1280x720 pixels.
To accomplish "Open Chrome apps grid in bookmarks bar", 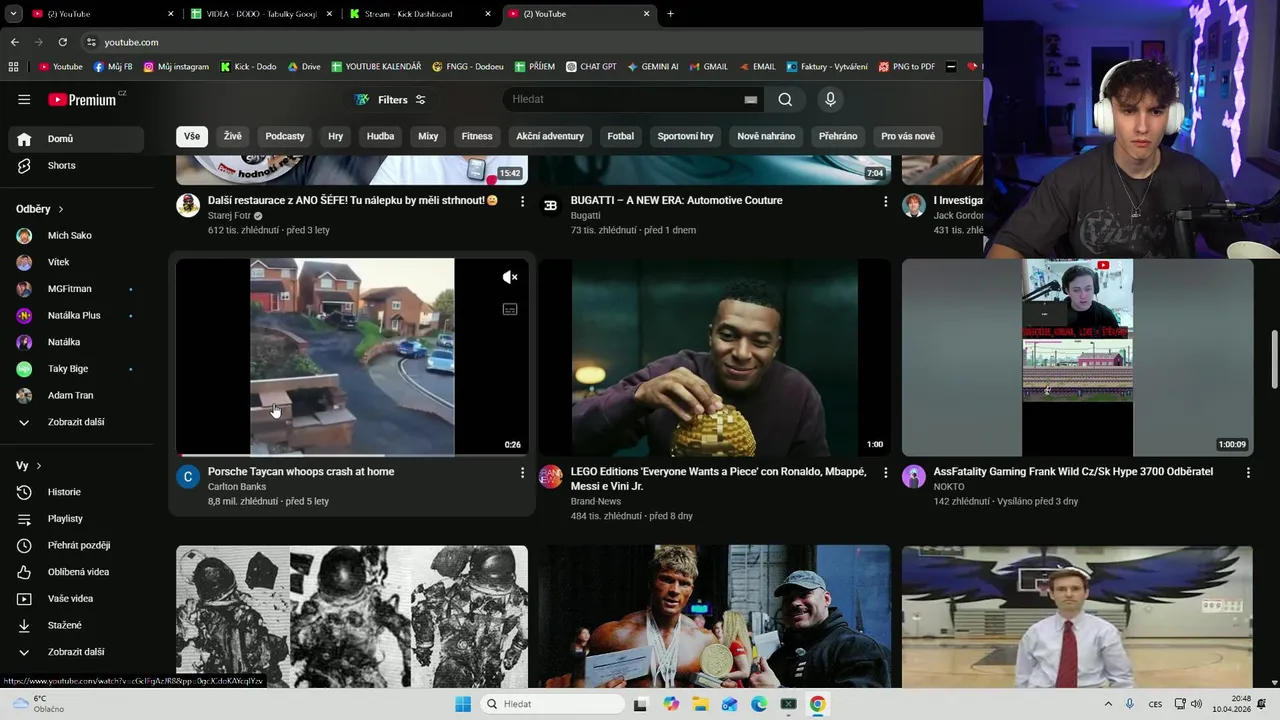I will click(x=13, y=67).
